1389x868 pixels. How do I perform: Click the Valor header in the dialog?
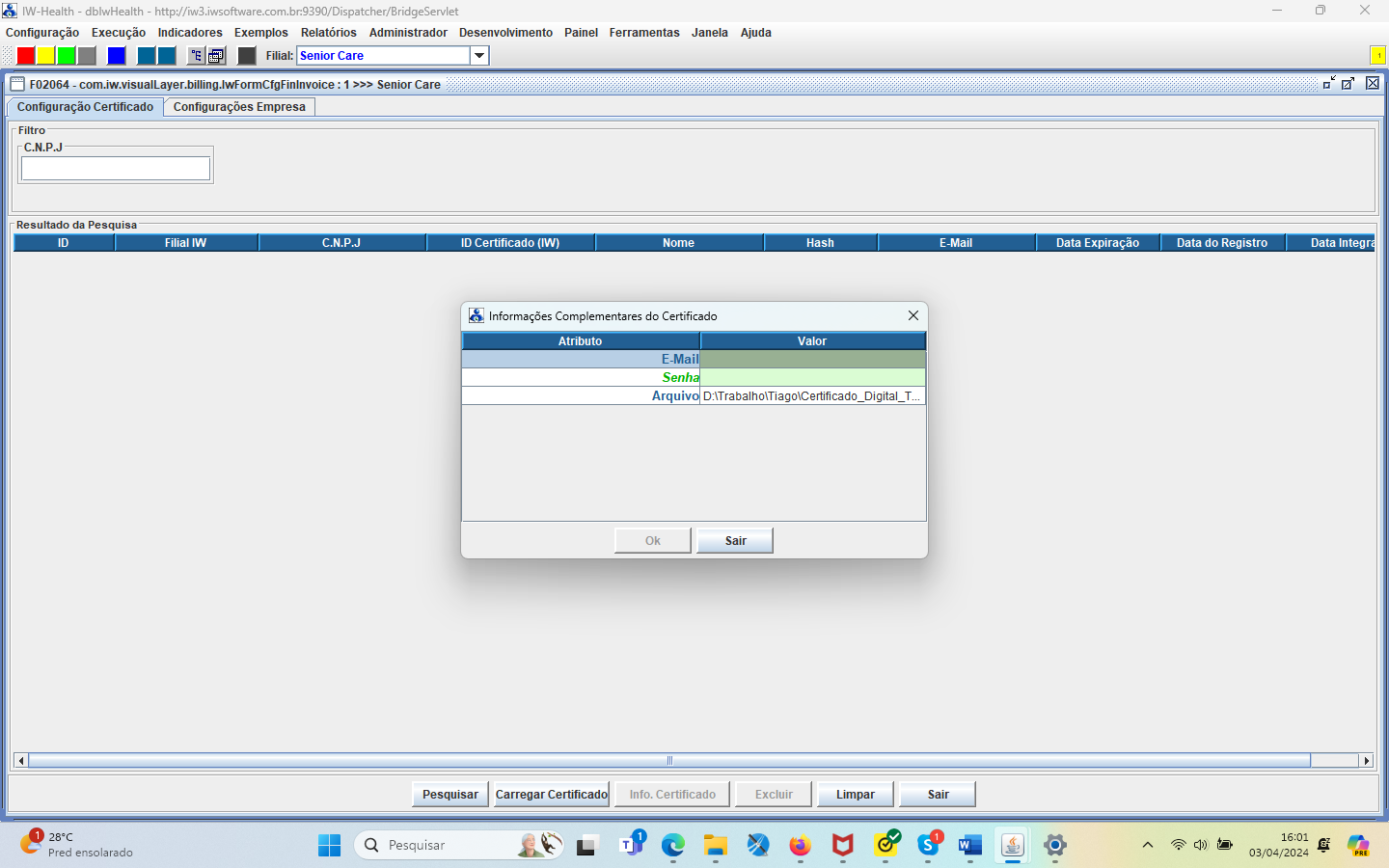(x=812, y=341)
